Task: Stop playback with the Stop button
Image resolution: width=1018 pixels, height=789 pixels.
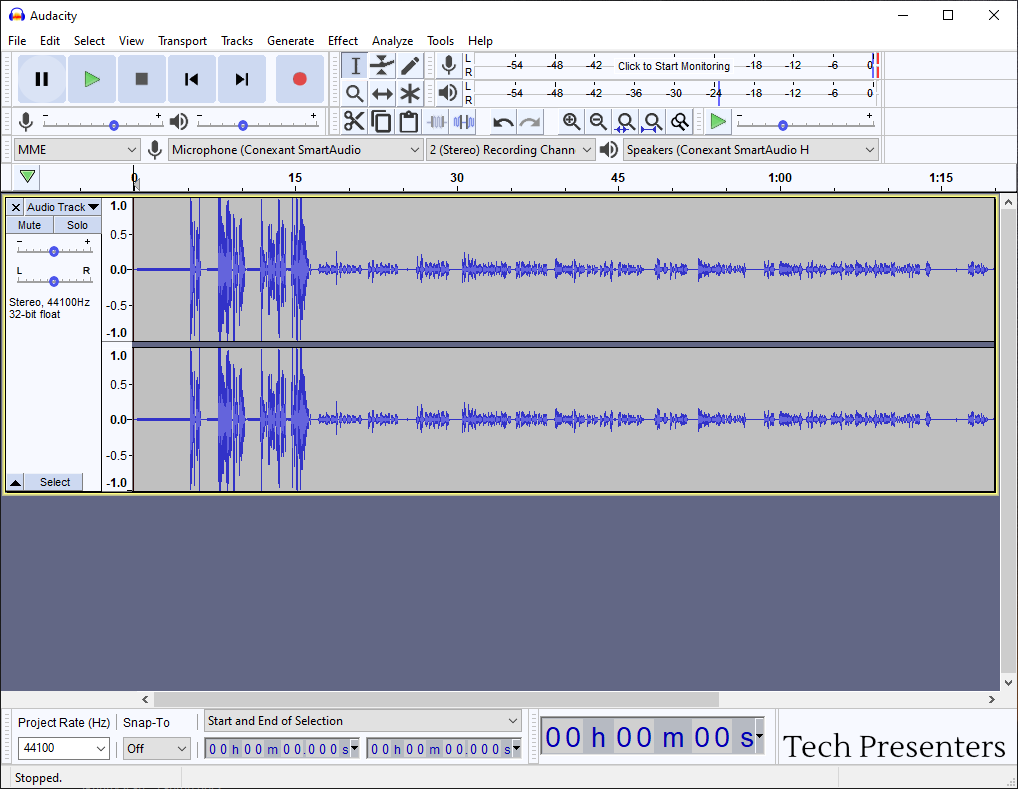Action: (142, 79)
